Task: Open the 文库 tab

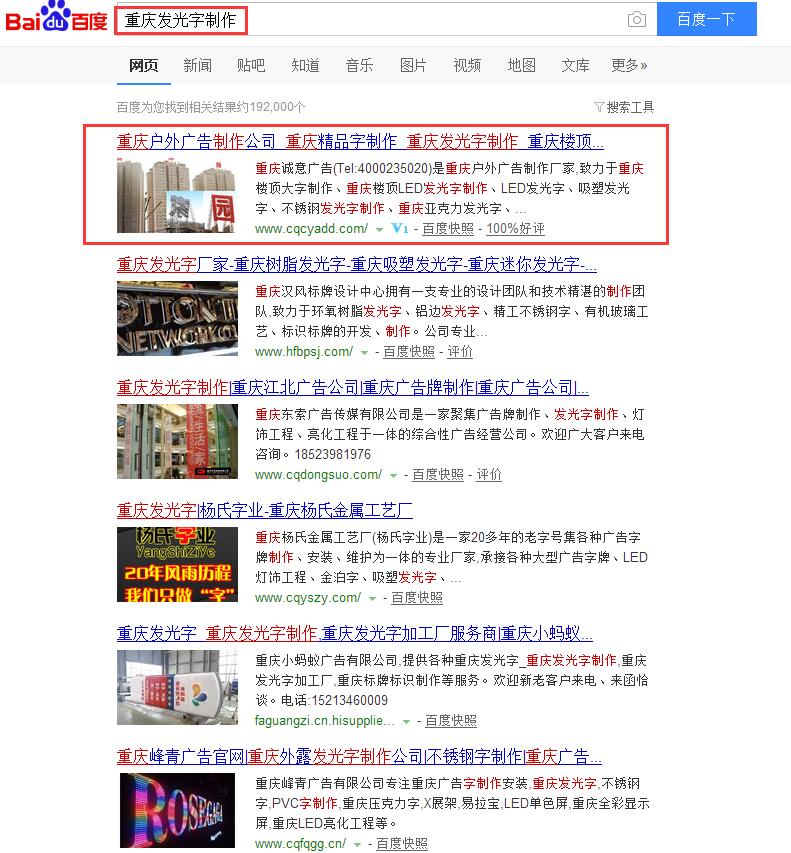Action: [575, 66]
